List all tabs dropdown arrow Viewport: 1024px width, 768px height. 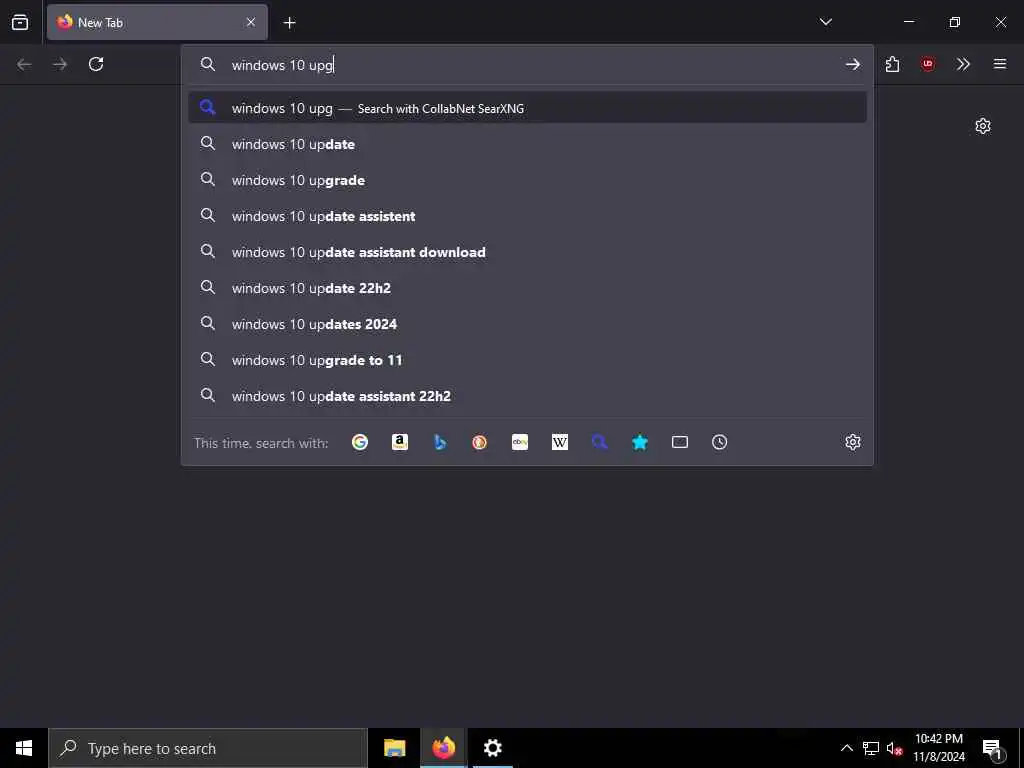point(825,22)
